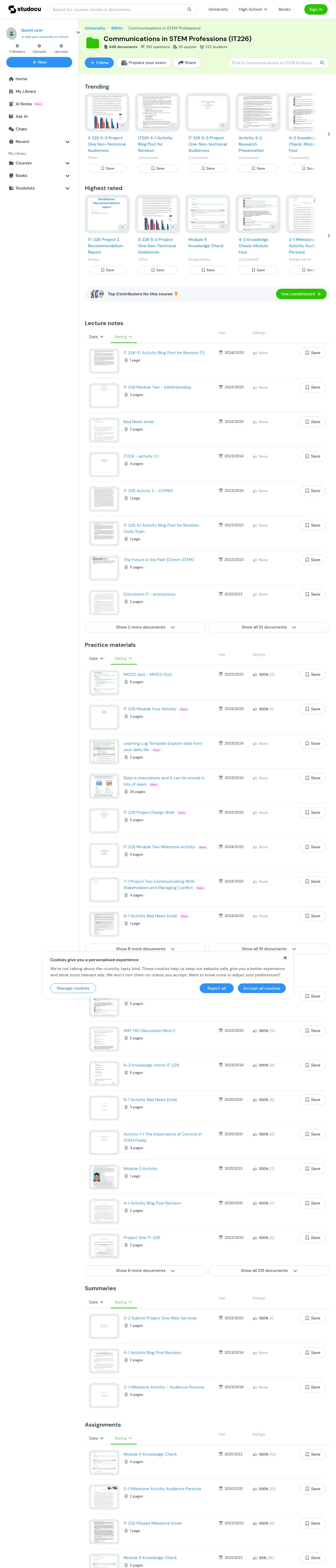Show all 231 documents
The height and width of the screenshot is (1568, 336).
coord(269,1270)
